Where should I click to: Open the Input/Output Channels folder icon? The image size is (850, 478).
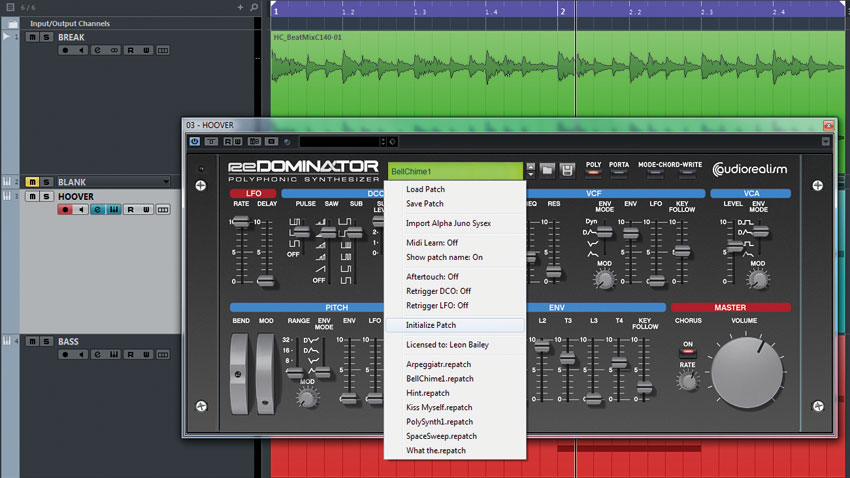(13, 23)
